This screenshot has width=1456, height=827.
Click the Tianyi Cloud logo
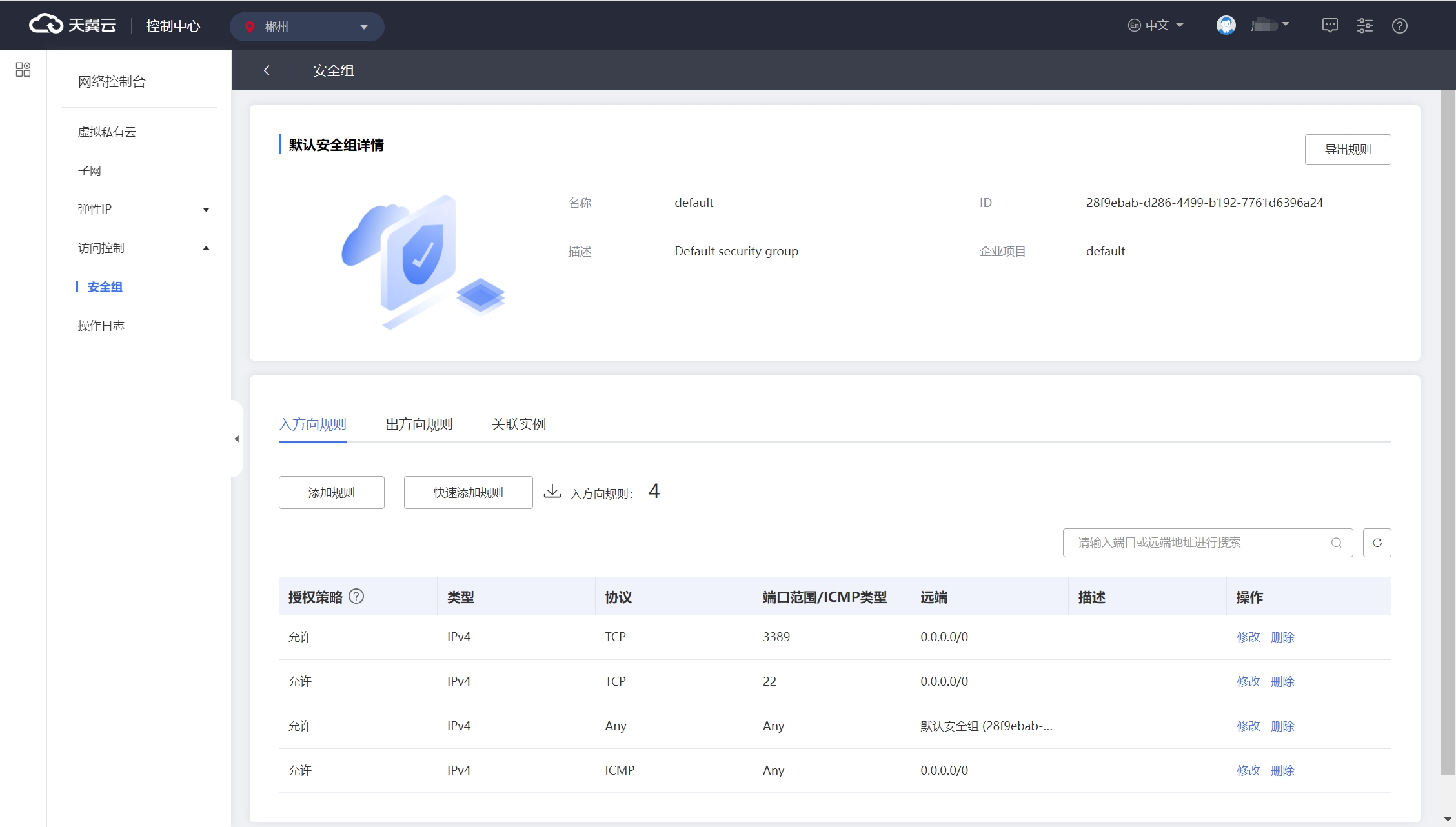(x=72, y=25)
